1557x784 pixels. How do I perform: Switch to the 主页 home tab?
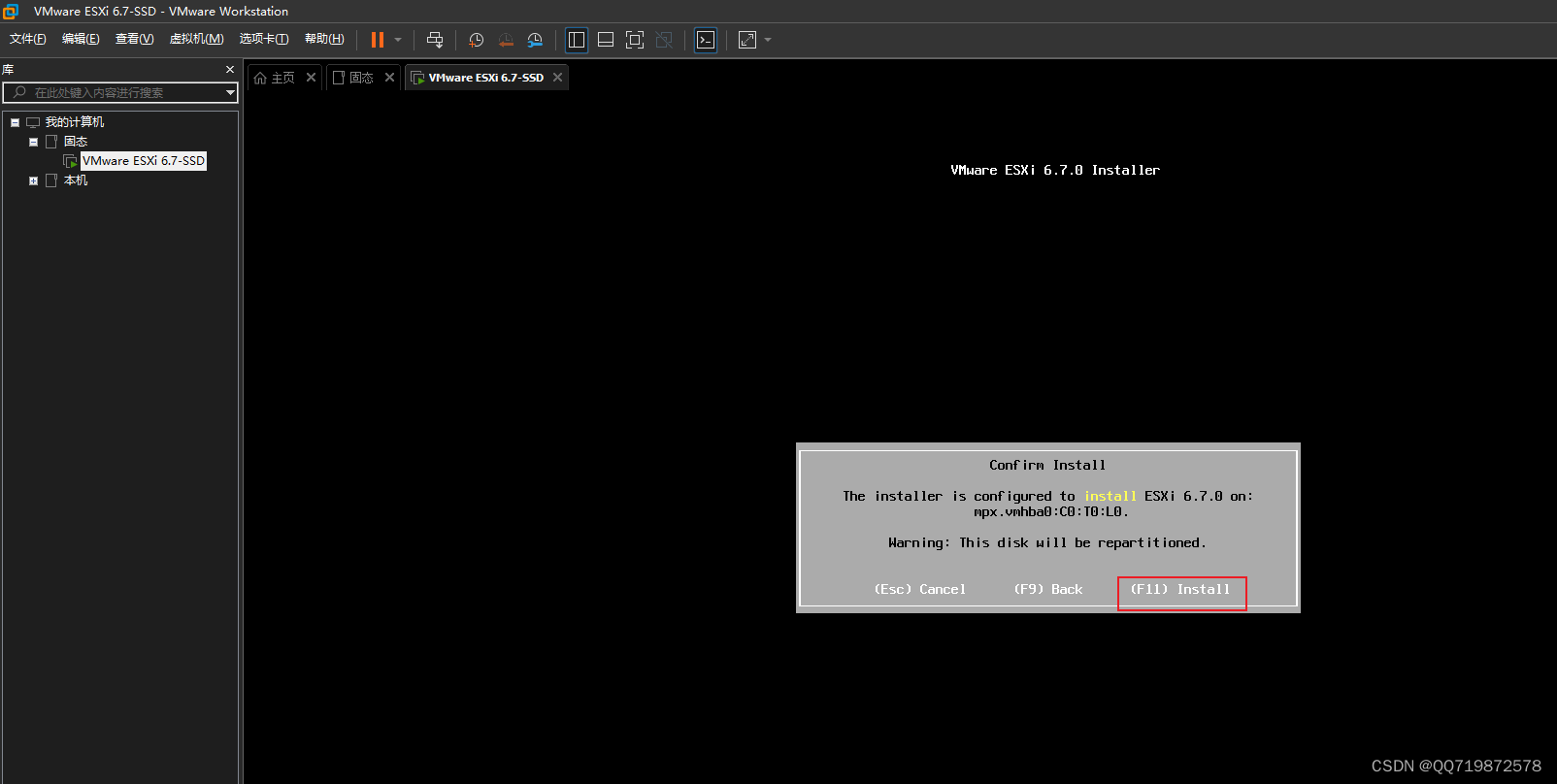coord(275,78)
